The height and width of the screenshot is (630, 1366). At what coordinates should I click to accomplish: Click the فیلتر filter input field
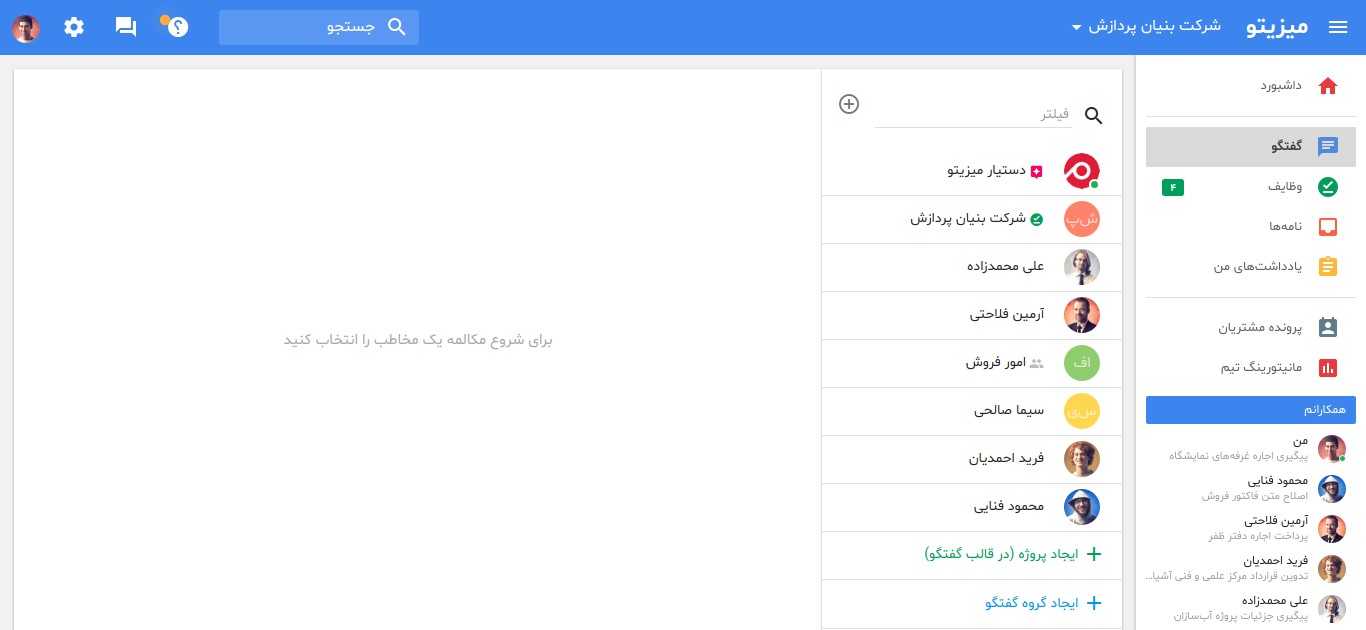pos(973,115)
